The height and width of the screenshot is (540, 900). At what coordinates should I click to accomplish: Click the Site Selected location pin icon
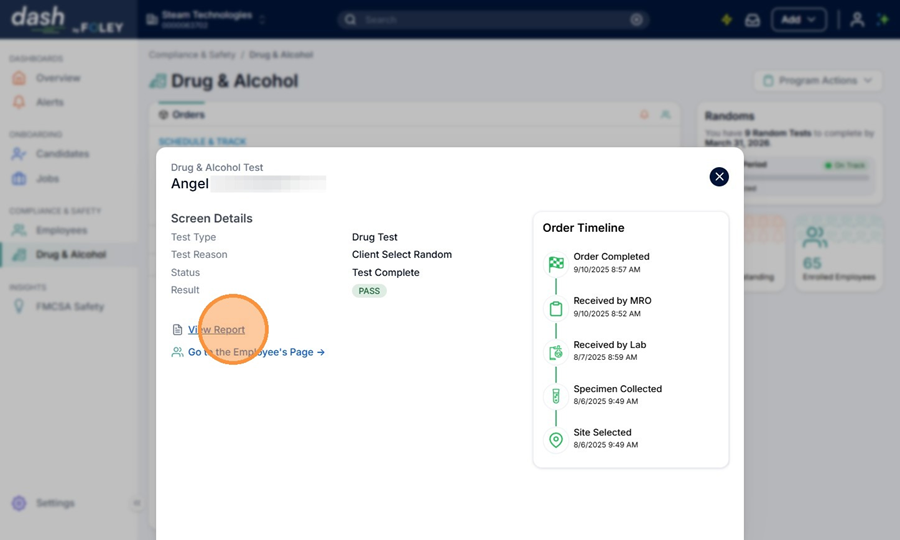coord(556,440)
